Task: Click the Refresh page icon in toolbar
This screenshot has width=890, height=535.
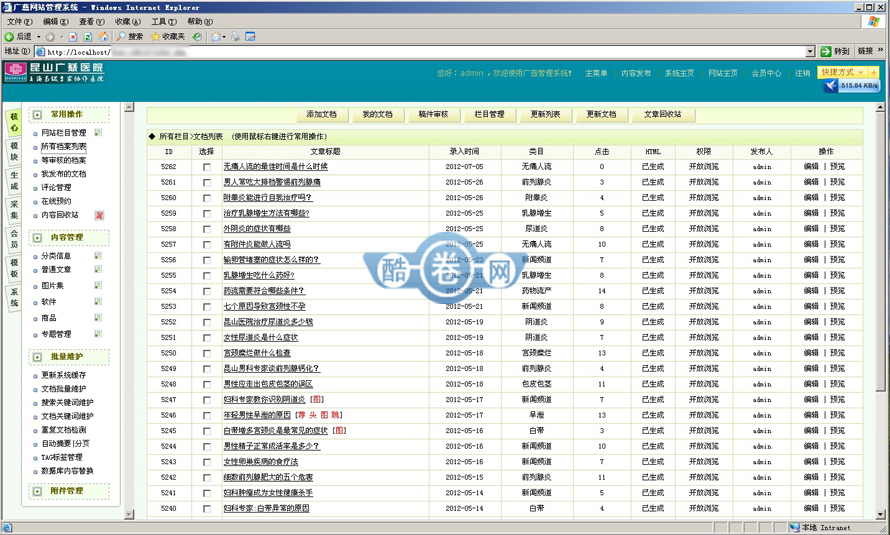Action: (x=88, y=37)
